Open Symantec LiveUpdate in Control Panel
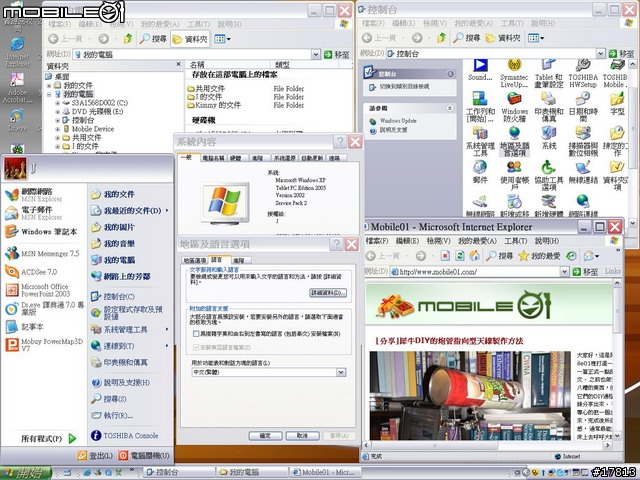 coord(514,73)
